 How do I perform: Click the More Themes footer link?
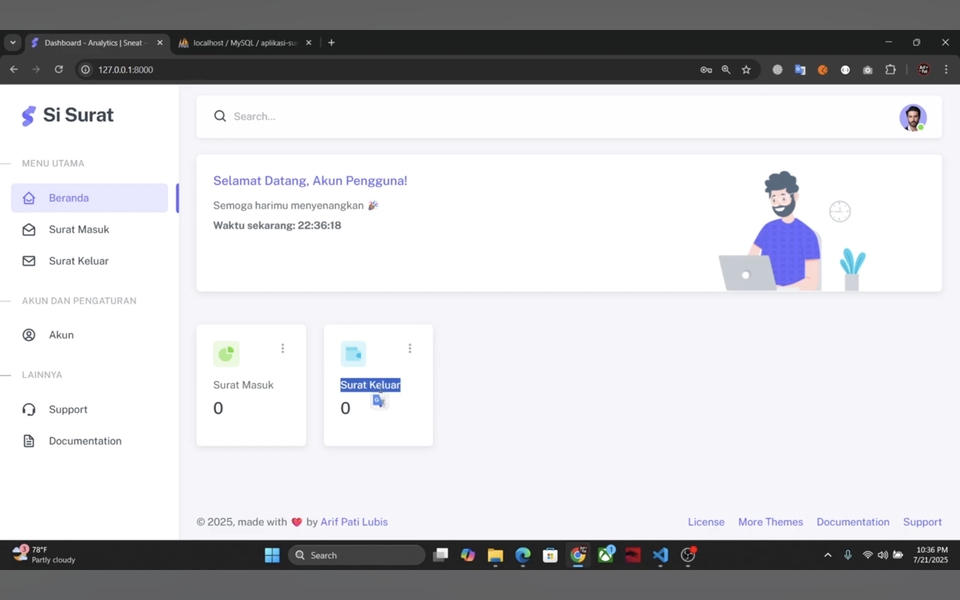770,522
